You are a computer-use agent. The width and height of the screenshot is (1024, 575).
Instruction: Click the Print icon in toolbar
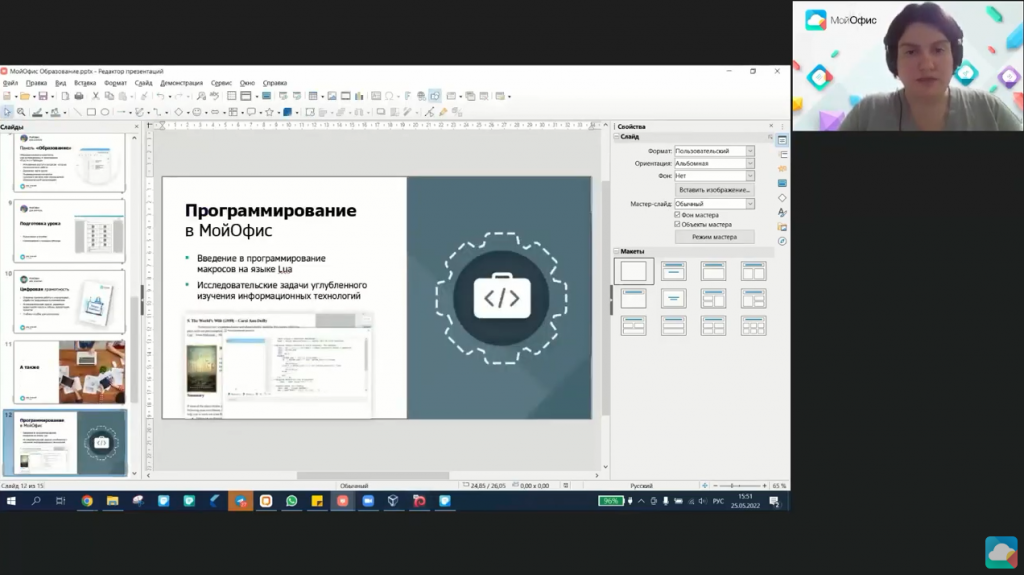click(79, 96)
